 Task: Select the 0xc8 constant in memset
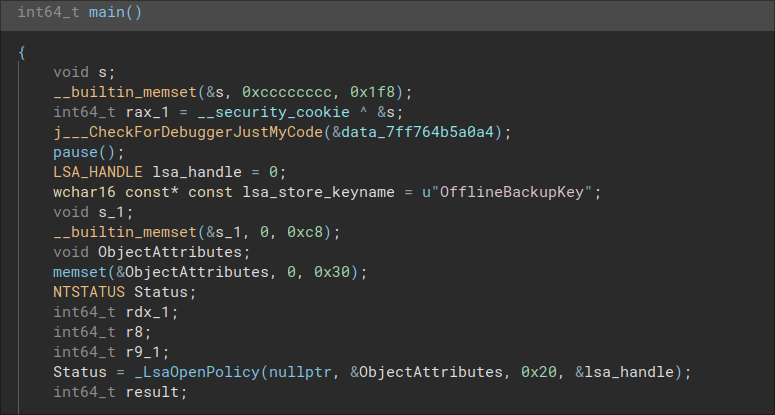point(316,232)
